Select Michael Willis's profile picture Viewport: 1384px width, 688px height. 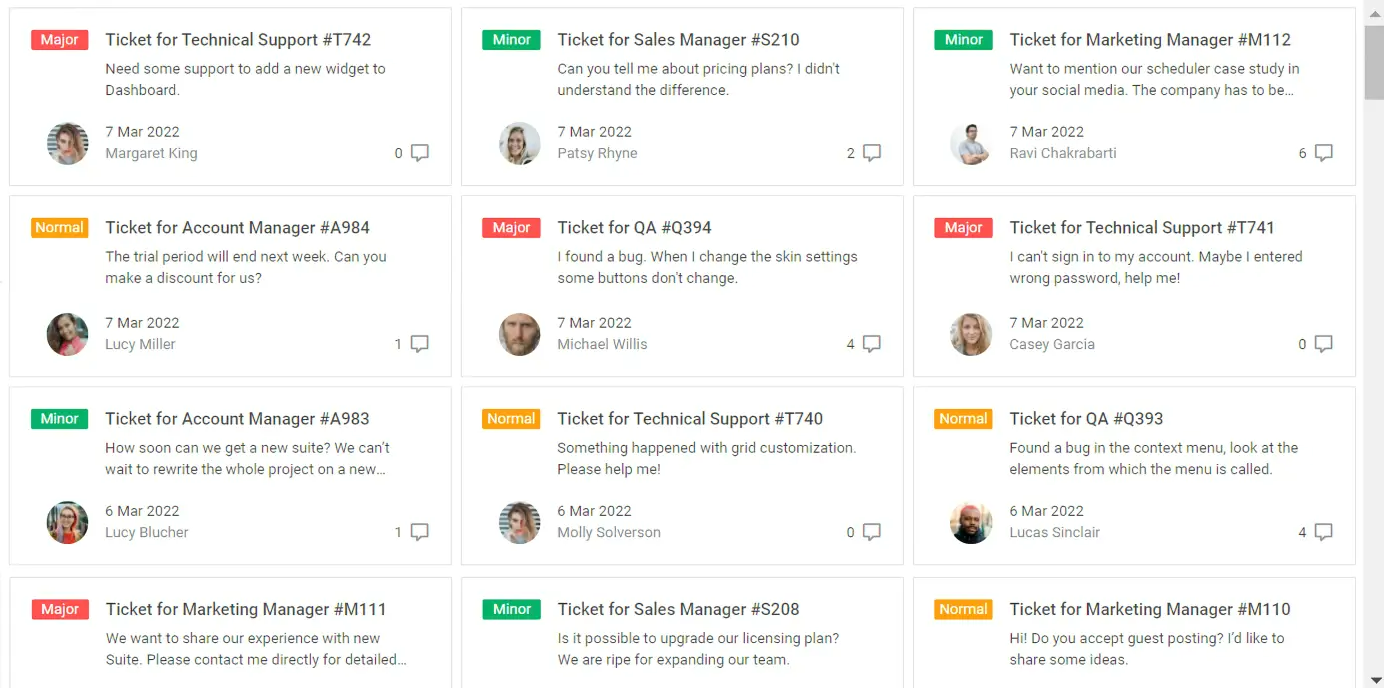[520, 334]
